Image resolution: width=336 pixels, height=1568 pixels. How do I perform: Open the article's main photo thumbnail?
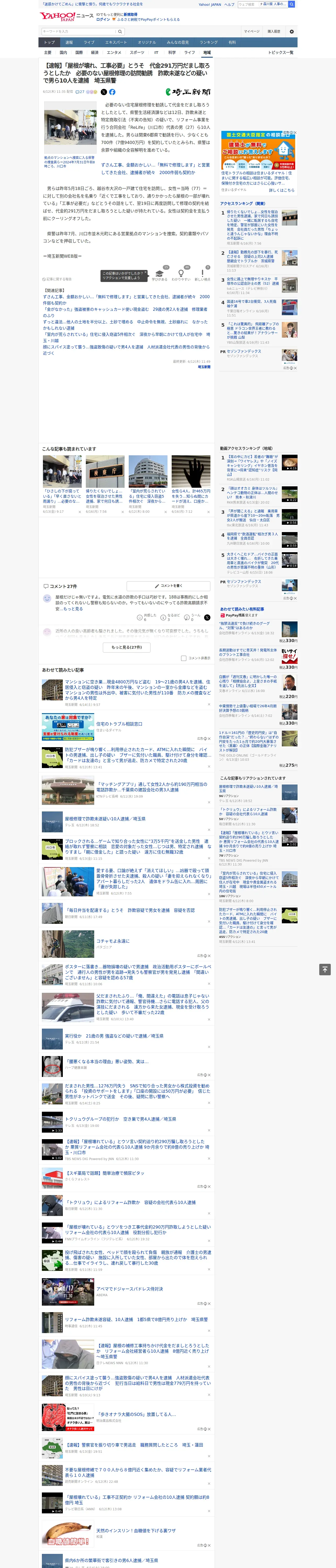(x=70, y=127)
